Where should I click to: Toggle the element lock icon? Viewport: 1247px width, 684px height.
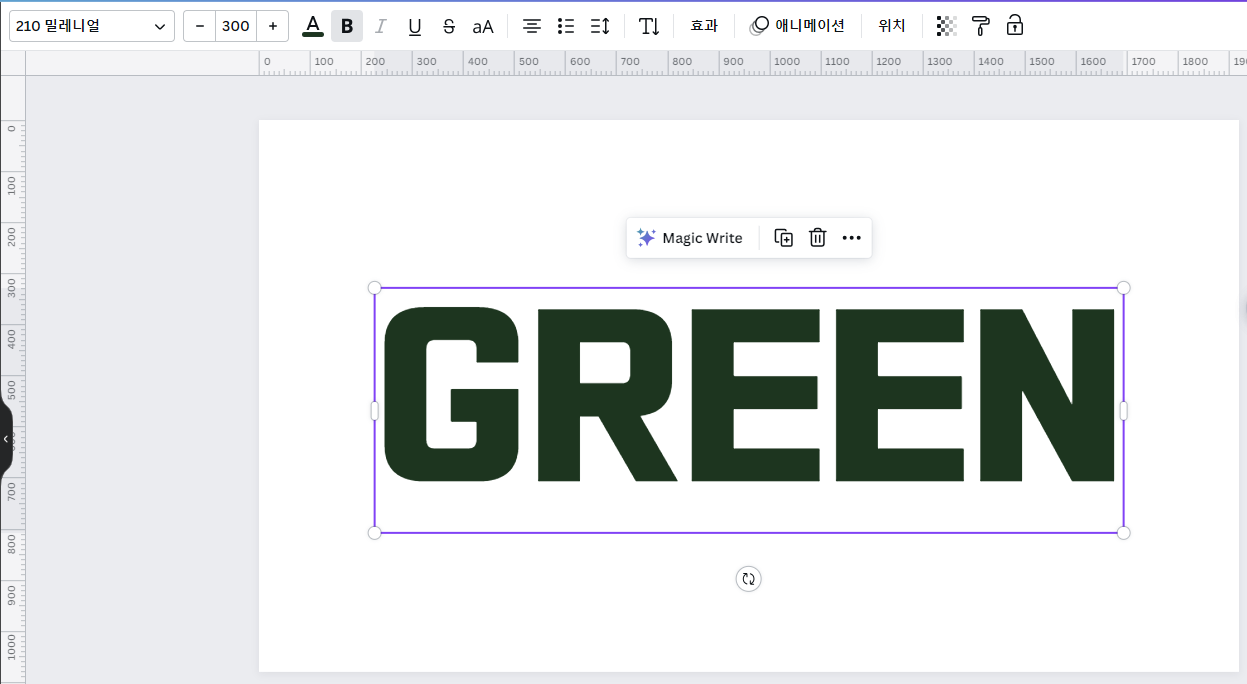1014,26
